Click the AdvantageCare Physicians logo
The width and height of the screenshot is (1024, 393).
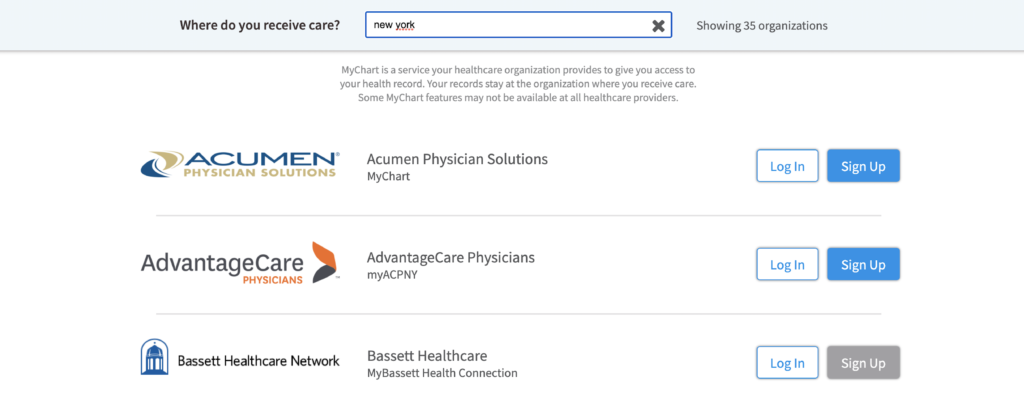[x=240, y=262]
